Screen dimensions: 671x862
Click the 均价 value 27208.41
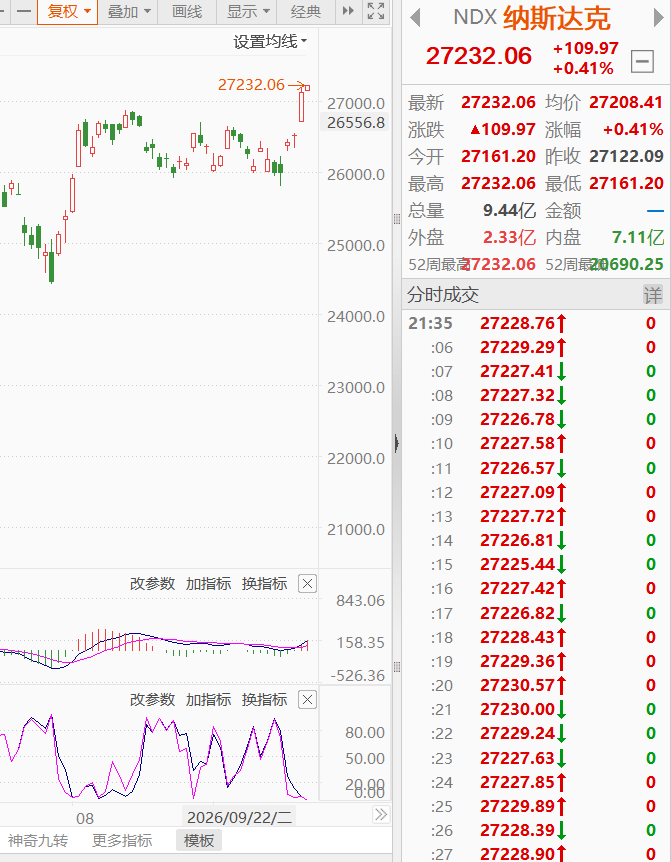[626, 102]
